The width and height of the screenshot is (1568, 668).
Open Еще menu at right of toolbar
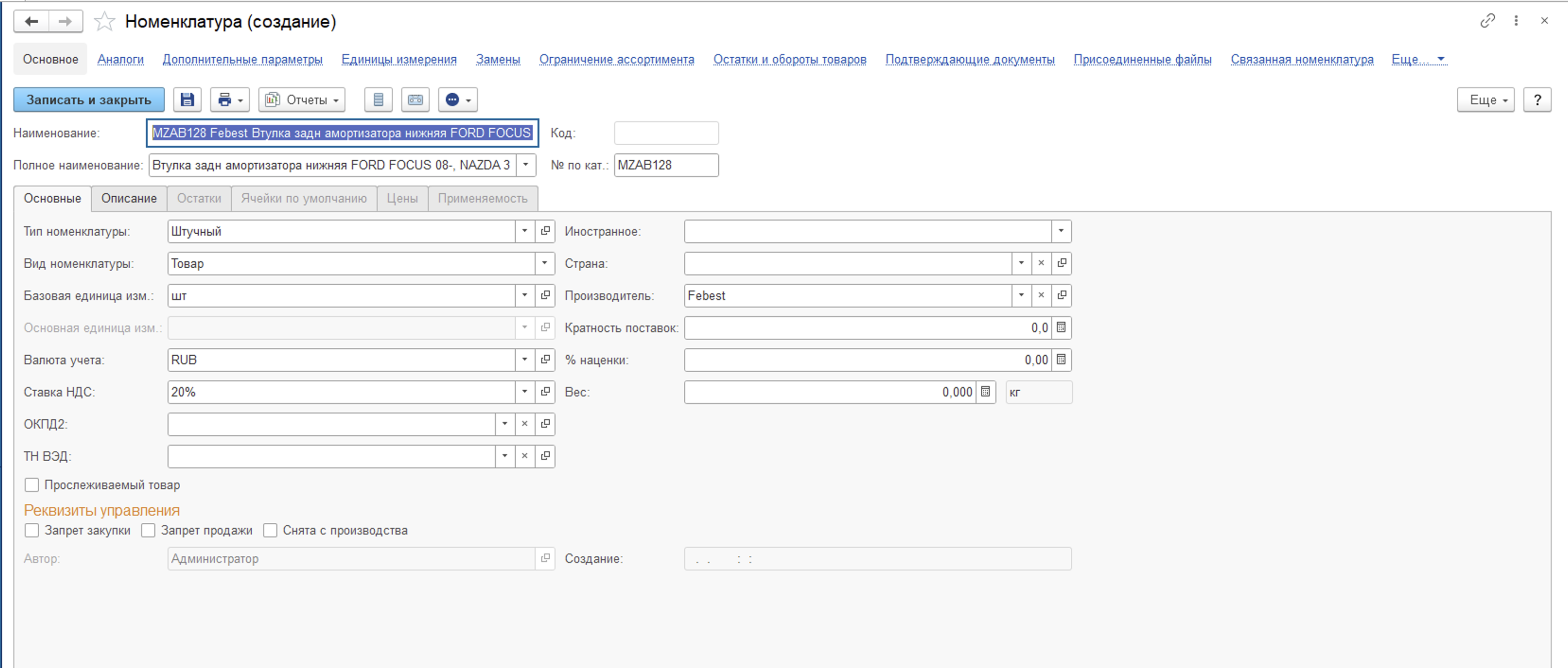[x=1485, y=100]
